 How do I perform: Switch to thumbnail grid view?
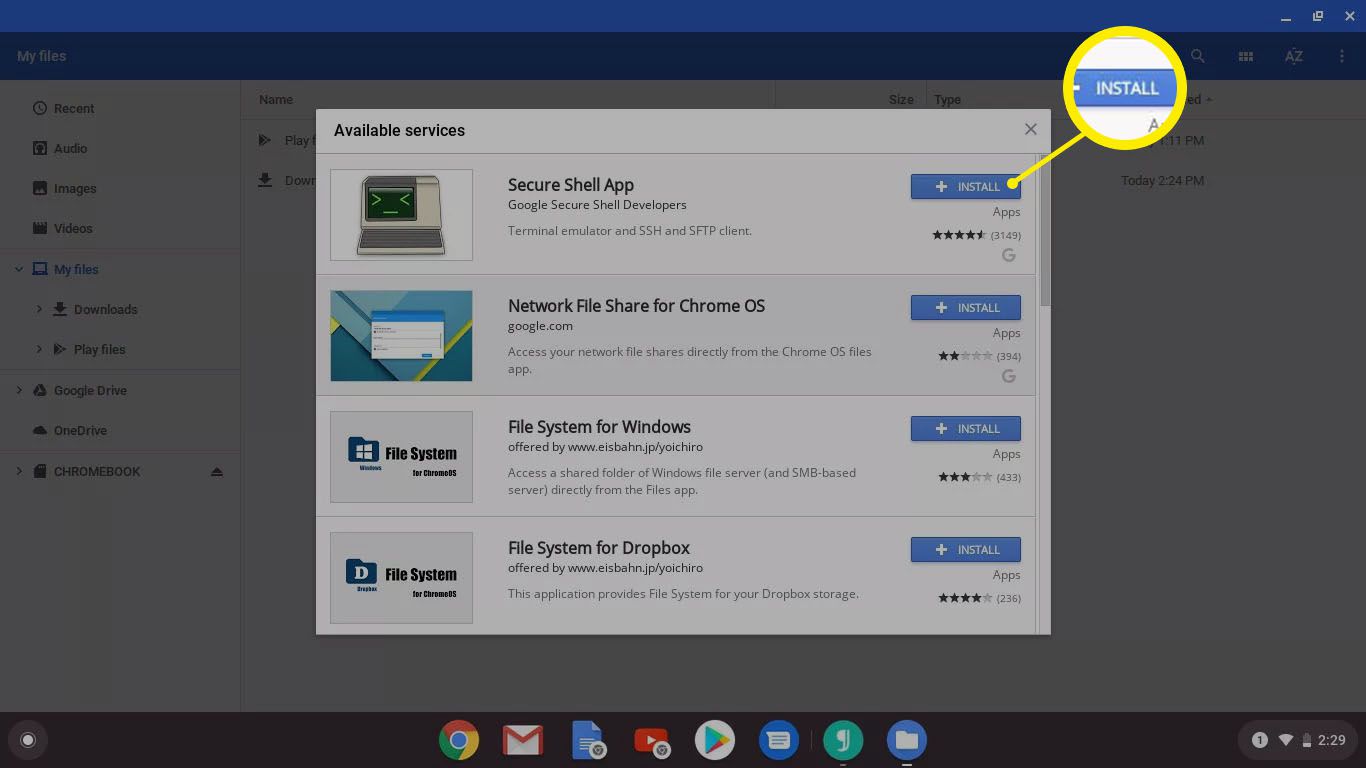(1245, 56)
